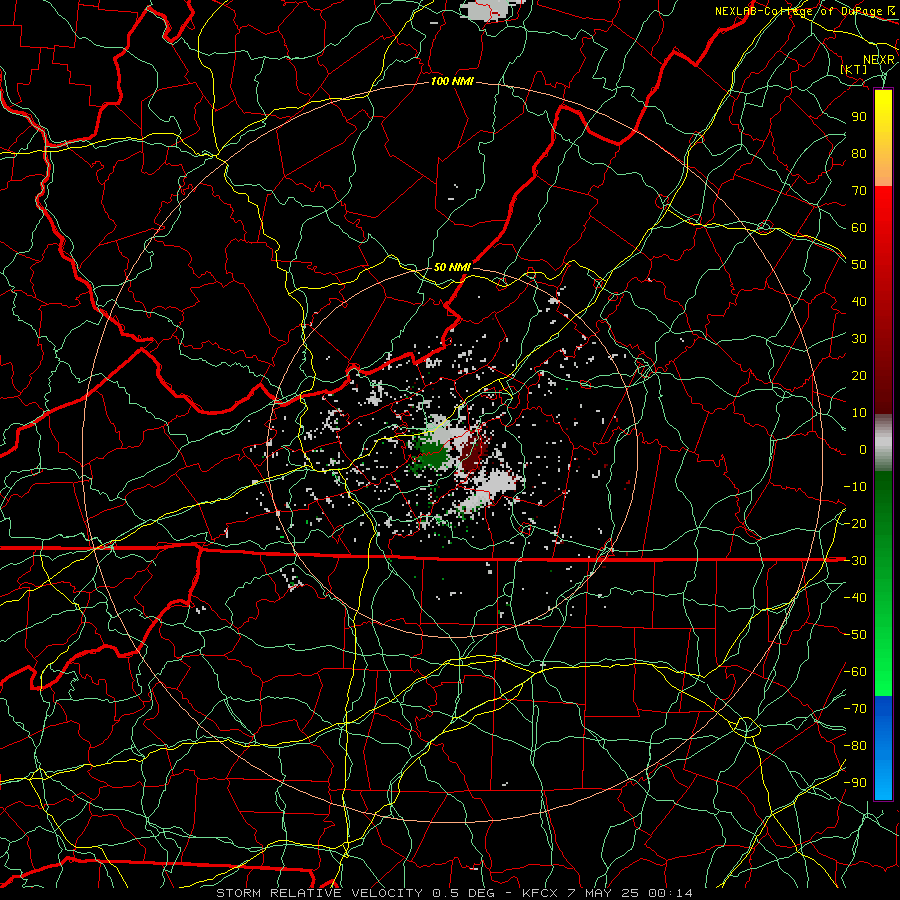Click the STORM RELATIVE VELOCITY caption text
This screenshot has height=900, width=900.
(x=321, y=893)
